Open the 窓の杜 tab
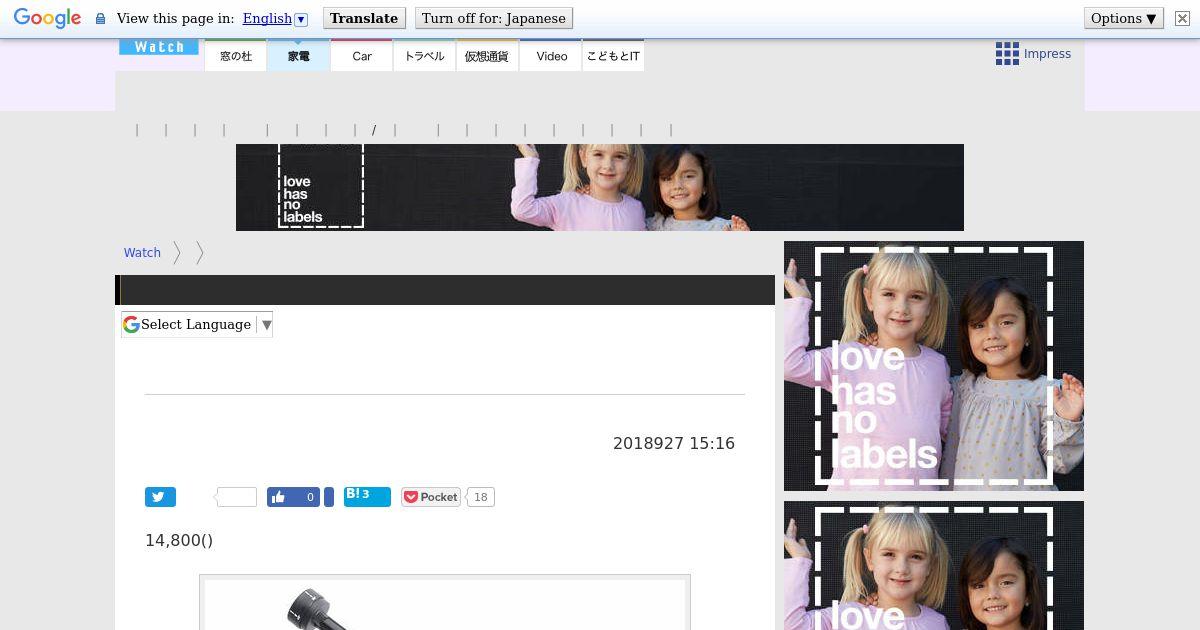Viewport: 1200px width, 630px height. (236, 56)
